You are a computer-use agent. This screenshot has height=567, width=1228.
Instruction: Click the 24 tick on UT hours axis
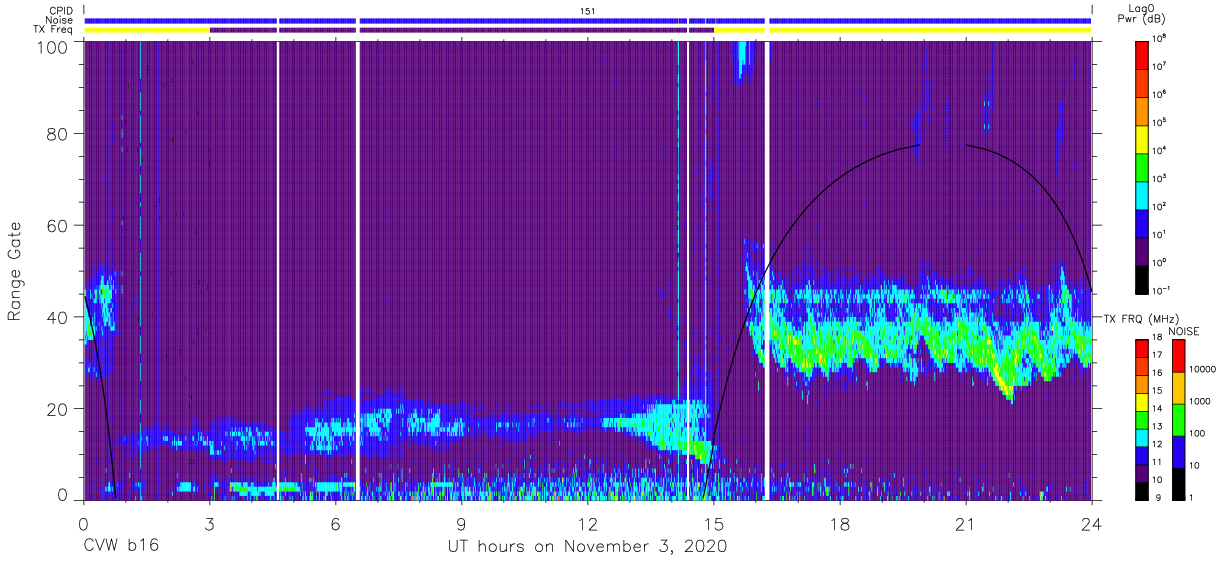pos(1092,522)
